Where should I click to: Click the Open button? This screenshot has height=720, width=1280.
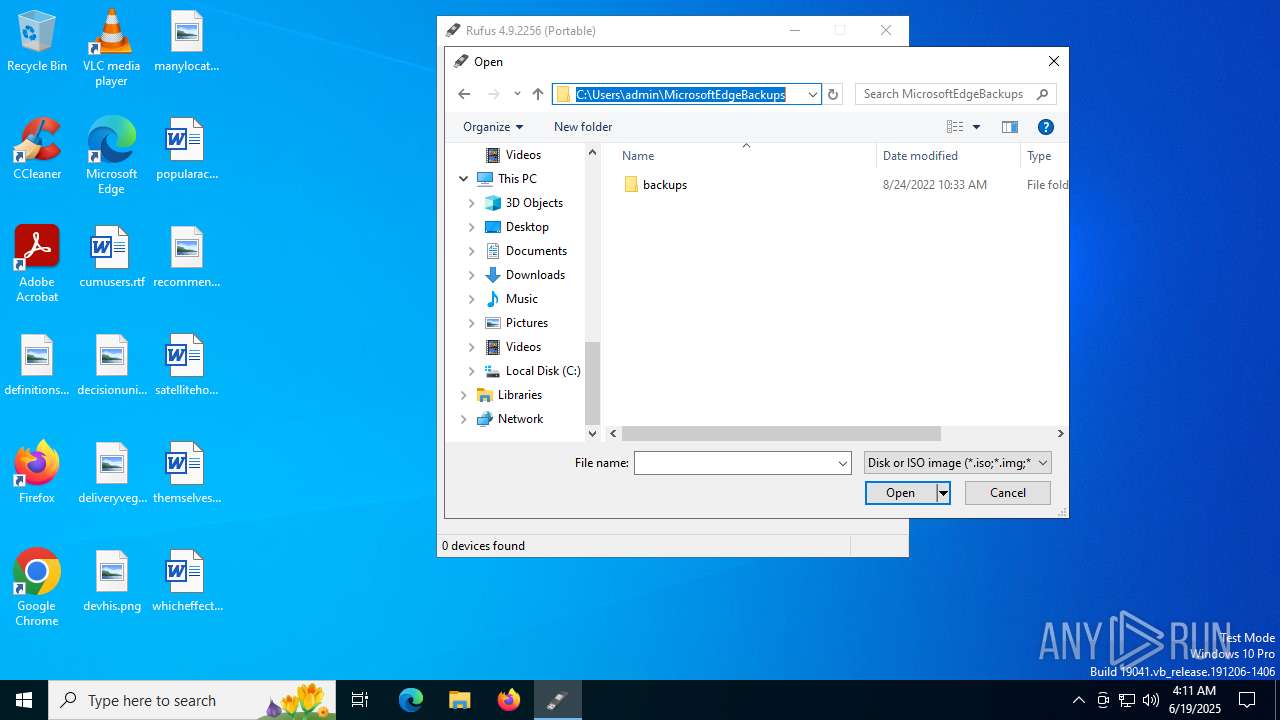900,493
